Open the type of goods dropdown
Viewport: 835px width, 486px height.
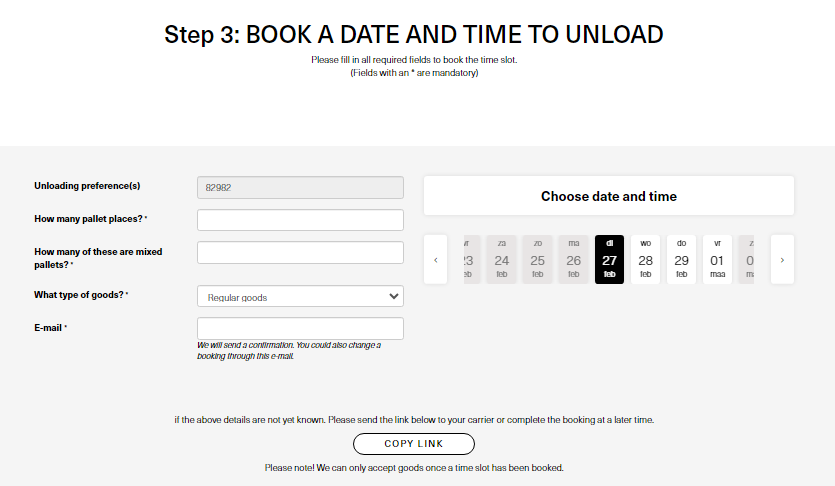click(x=300, y=297)
